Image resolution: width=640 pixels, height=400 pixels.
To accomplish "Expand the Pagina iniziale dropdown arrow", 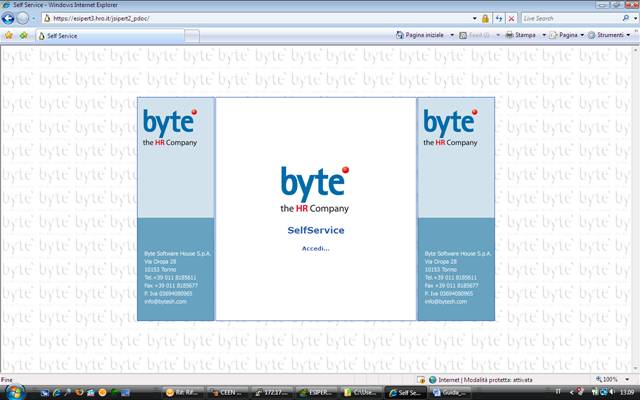I will click(452, 35).
